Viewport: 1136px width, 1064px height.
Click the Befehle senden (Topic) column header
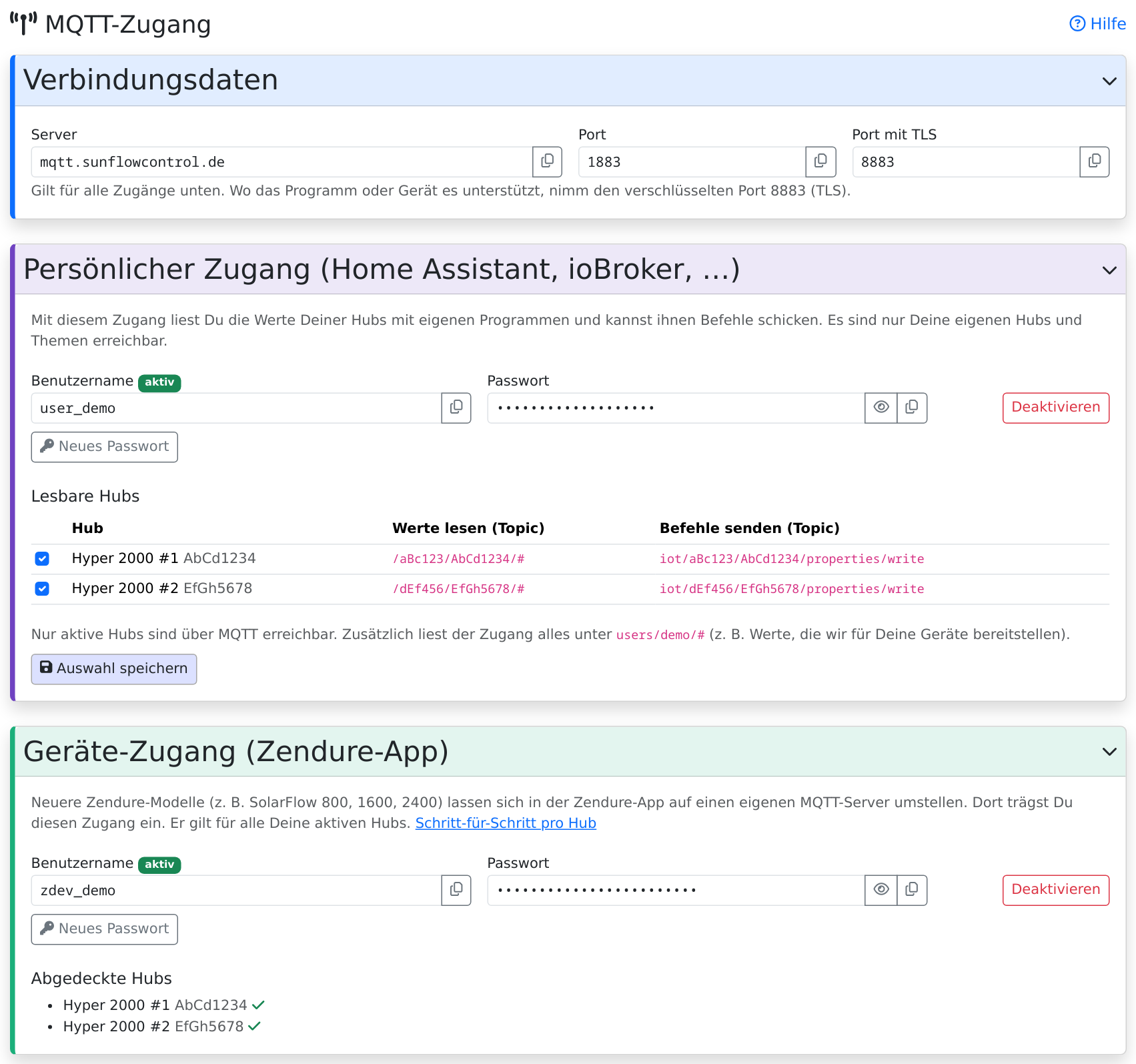pos(750,528)
